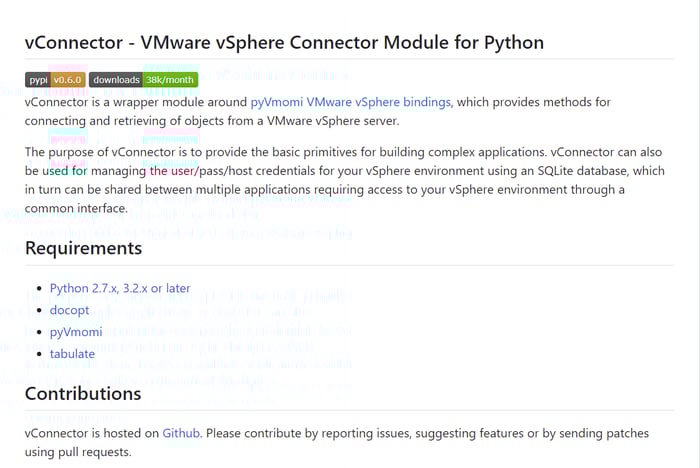700x468 pixels.
Task: Click the 'The purpose of vConnector' sentence start
Action: coord(100,152)
